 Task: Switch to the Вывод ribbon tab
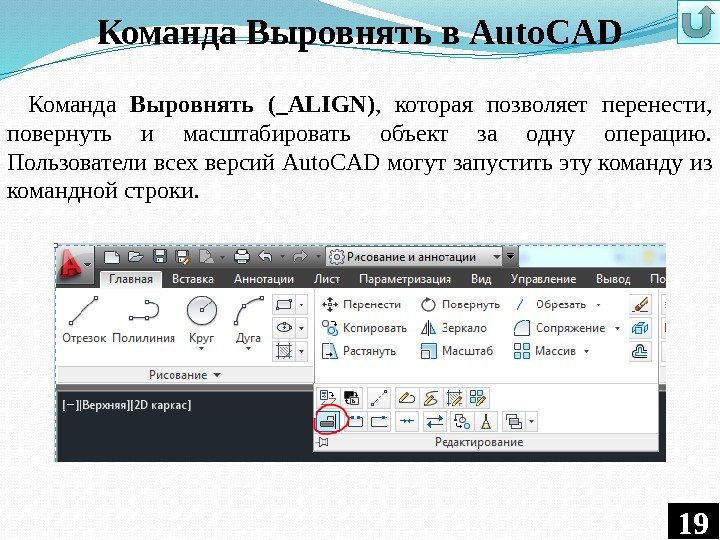point(613,279)
